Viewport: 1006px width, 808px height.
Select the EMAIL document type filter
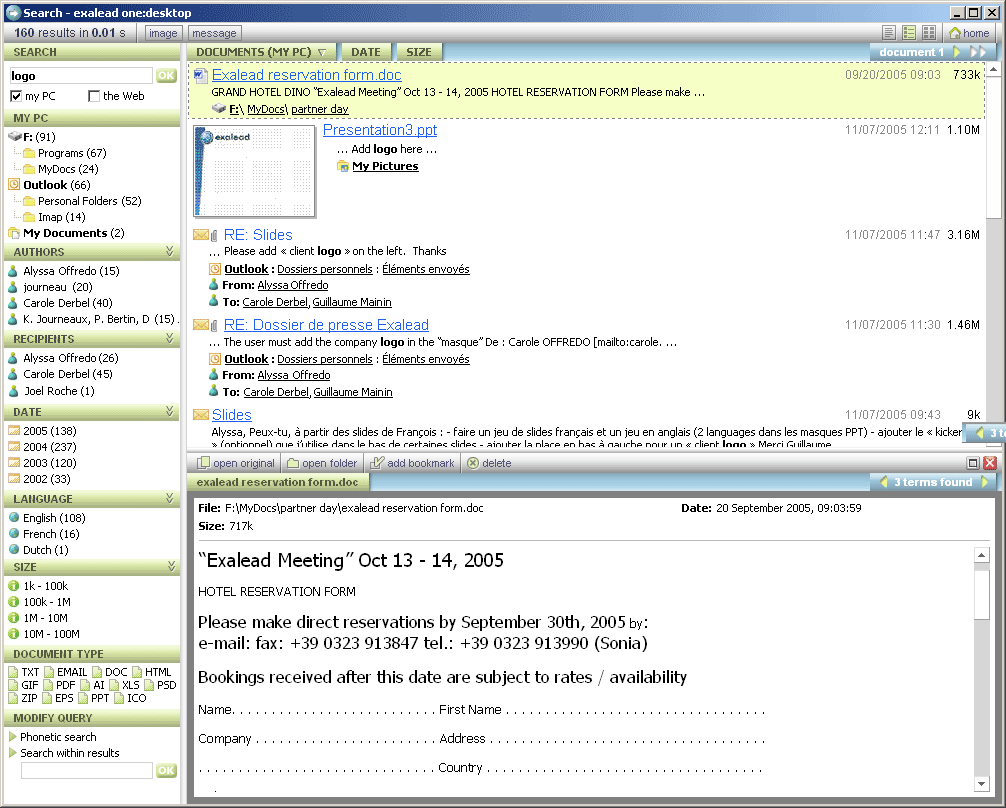[x=66, y=671]
